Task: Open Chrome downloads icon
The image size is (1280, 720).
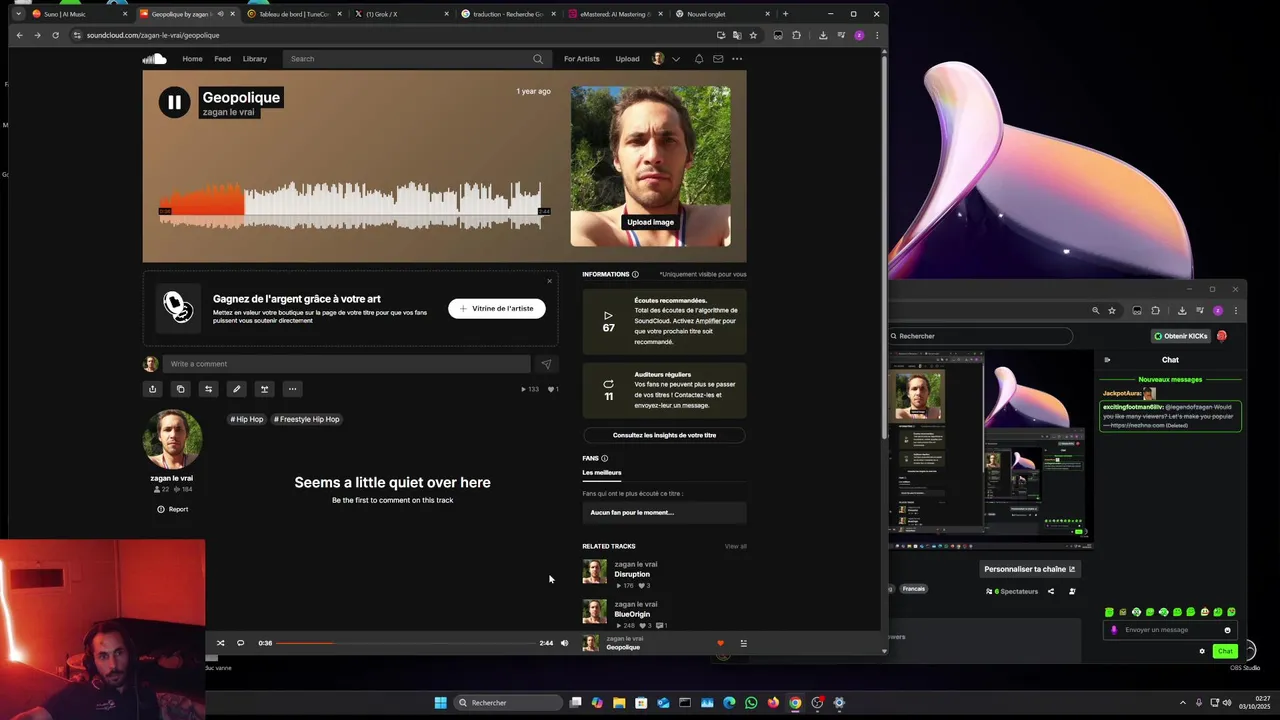Action: click(x=822, y=35)
